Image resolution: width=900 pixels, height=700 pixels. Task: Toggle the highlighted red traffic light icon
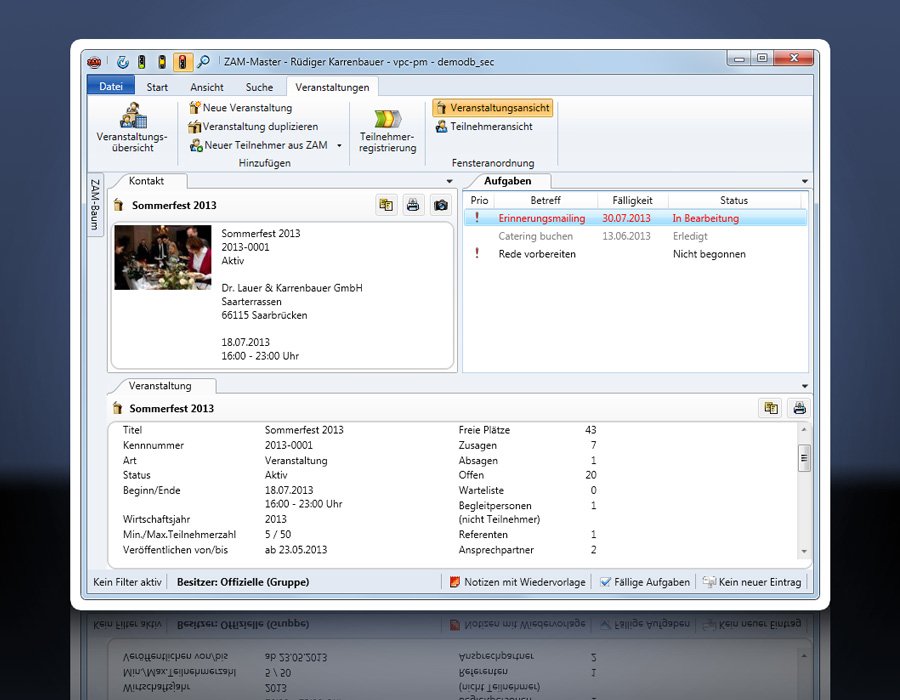coord(183,62)
